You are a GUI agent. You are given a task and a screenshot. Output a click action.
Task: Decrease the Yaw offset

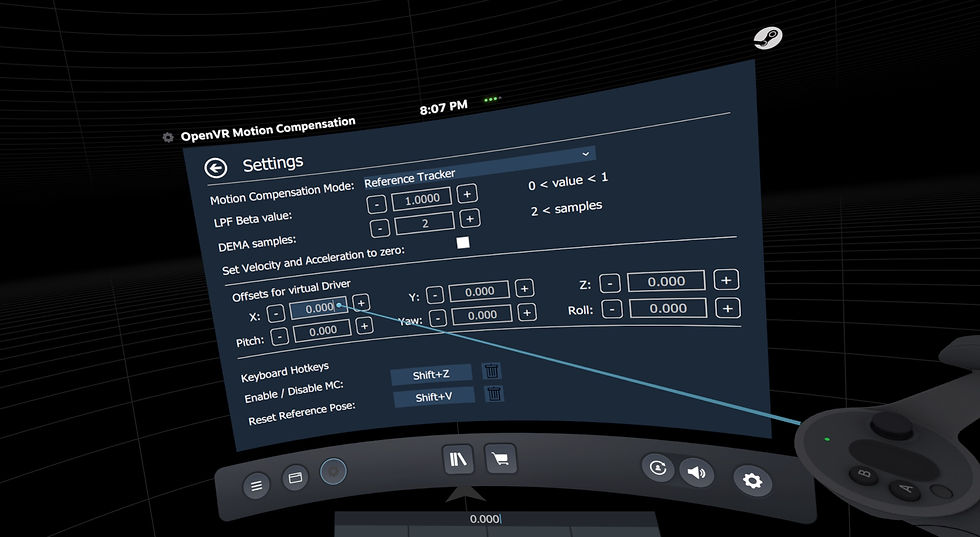coord(438,318)
